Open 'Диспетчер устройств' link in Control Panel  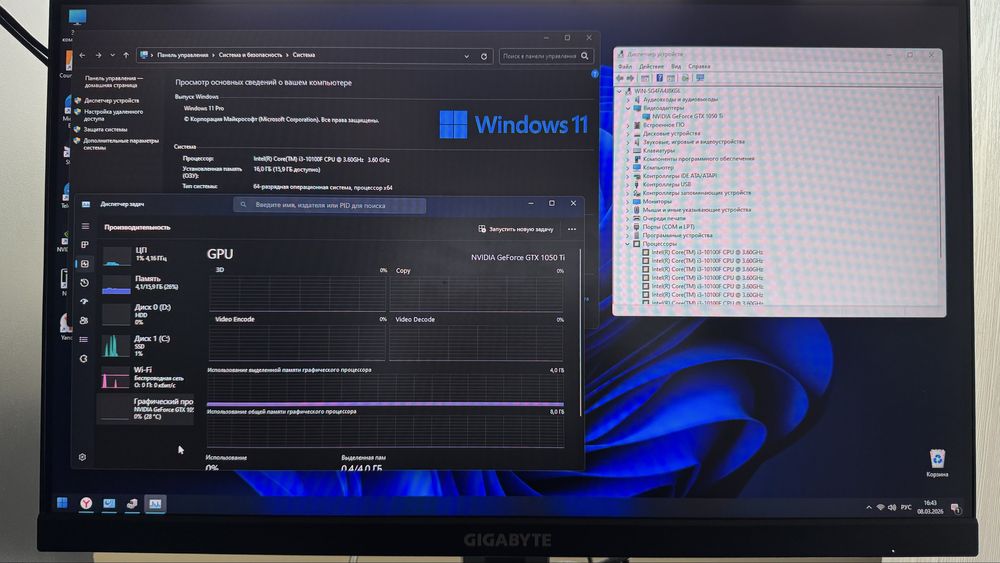coord(111,100)
